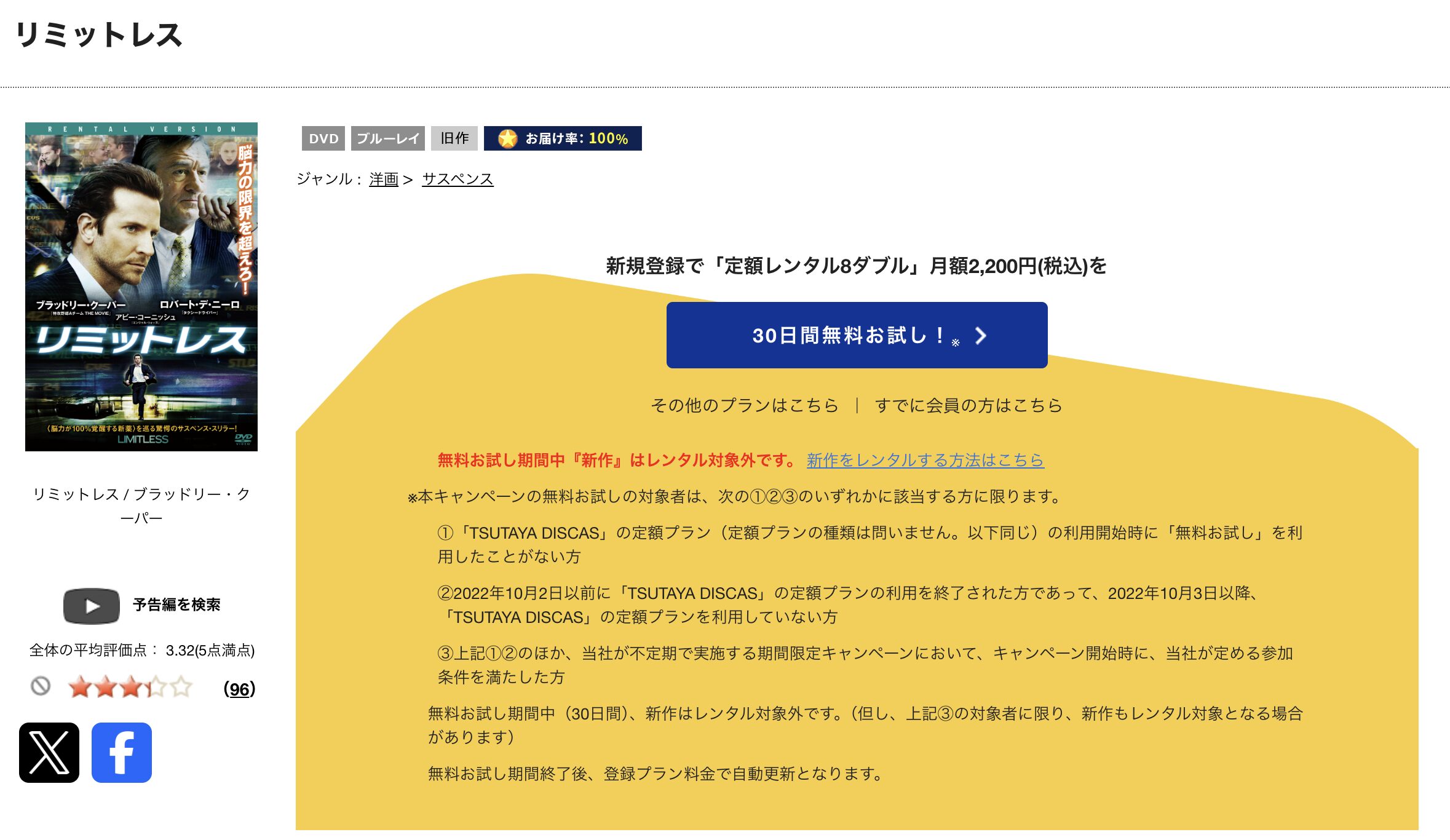Open その他のプランはこちら link
This screenshot has height=840, width=1450.
click(x=745, y=405)
